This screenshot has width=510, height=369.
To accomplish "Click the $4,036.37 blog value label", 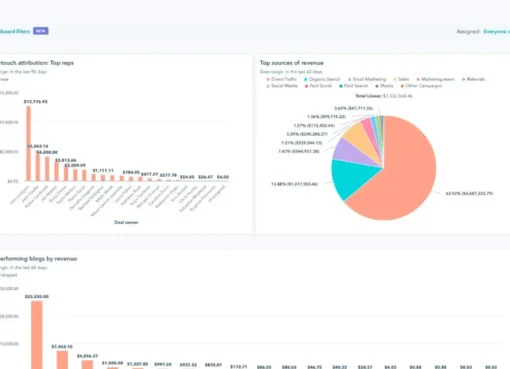I will point(87,356).
